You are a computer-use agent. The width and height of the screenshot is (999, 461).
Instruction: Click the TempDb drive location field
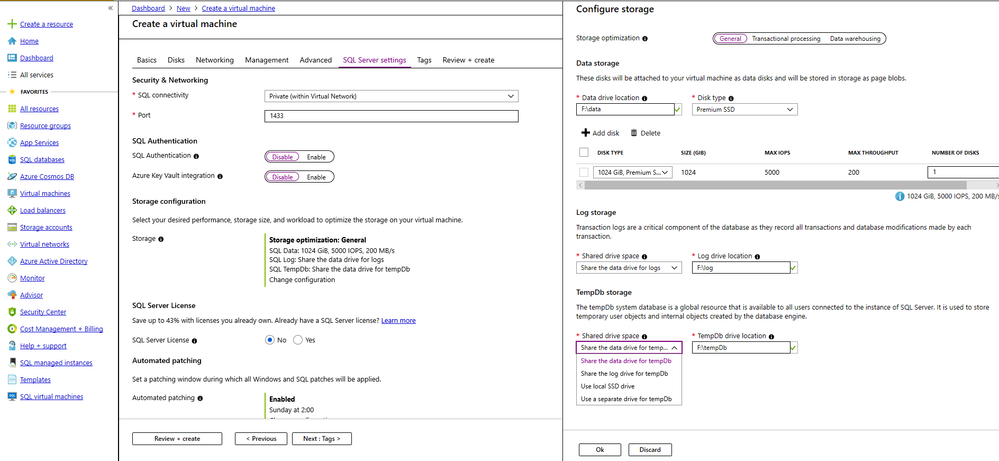(x=740, y=348)
